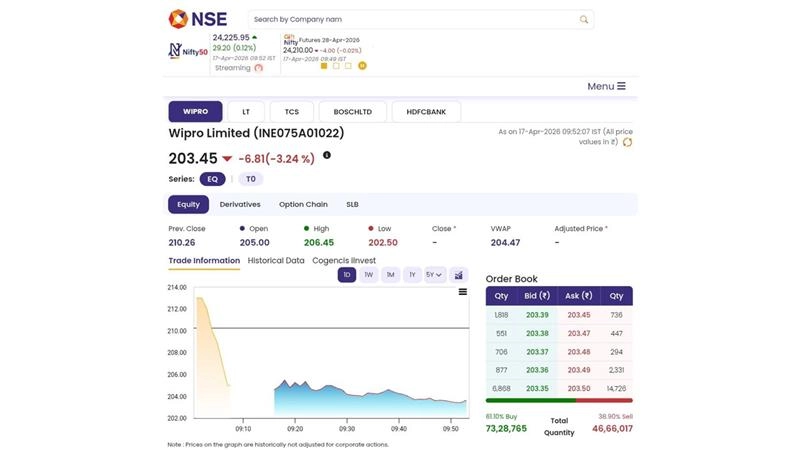Screen dimensions: 800x450
Task: Select the HDFCBANK stock button
Action: click(426, 112)
